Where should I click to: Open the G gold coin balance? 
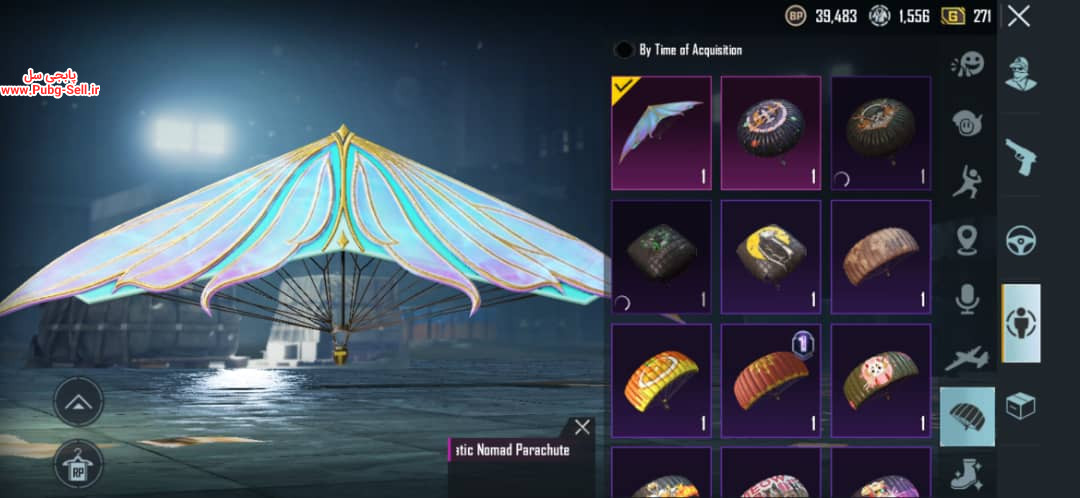point(966,17)
